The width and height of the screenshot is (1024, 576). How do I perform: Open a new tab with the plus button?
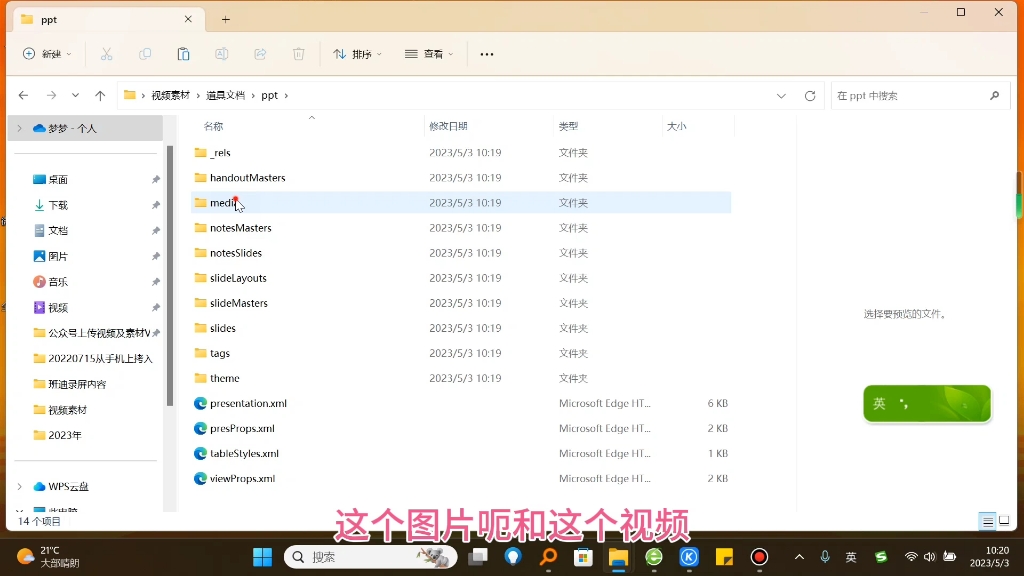point(225,18)
